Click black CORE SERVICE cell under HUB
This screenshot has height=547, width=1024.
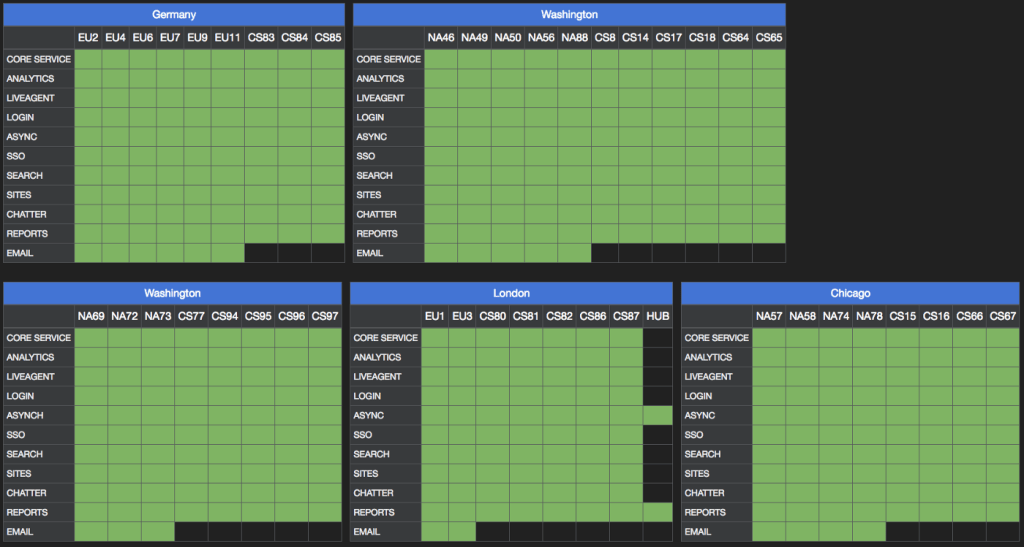tap(658, 337)
